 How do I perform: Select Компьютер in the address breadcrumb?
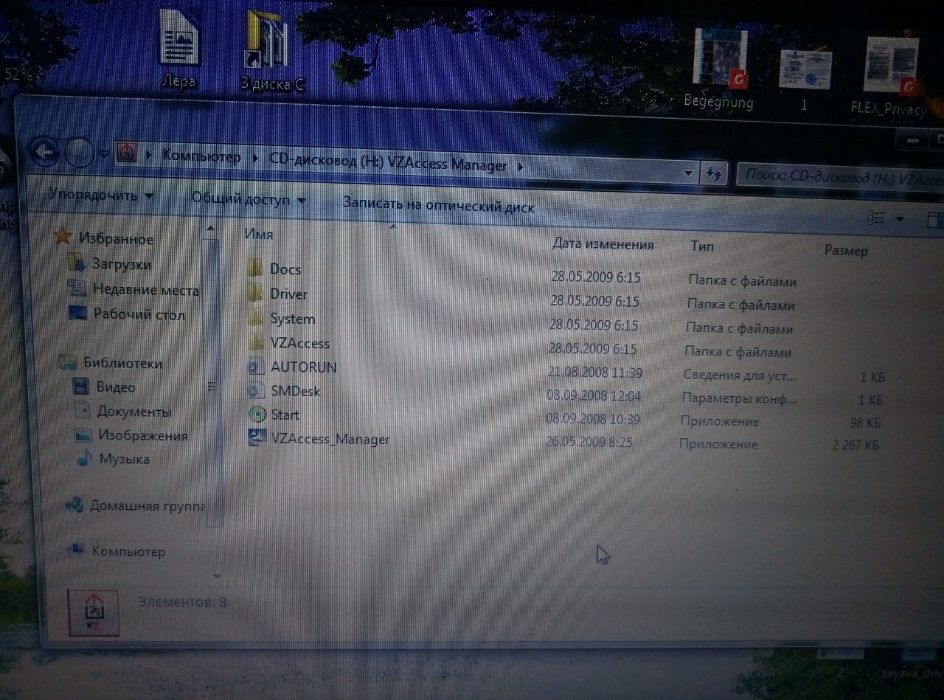(x=201, y=156)
